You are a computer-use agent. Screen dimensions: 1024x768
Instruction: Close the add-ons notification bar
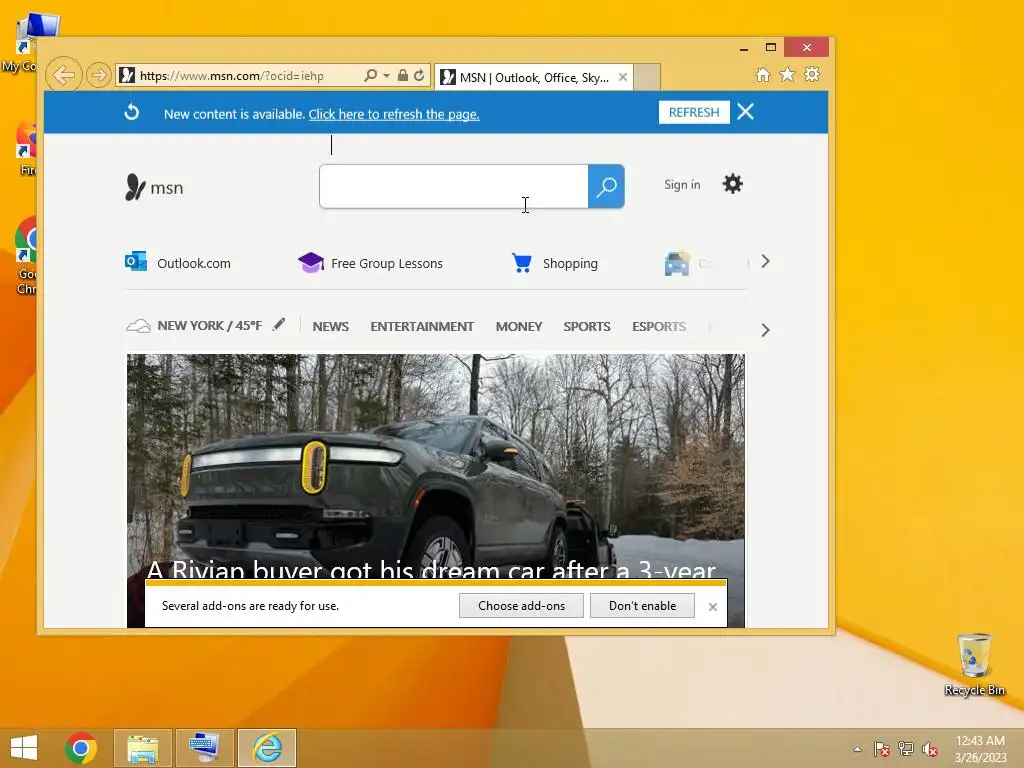coord(712,607)
